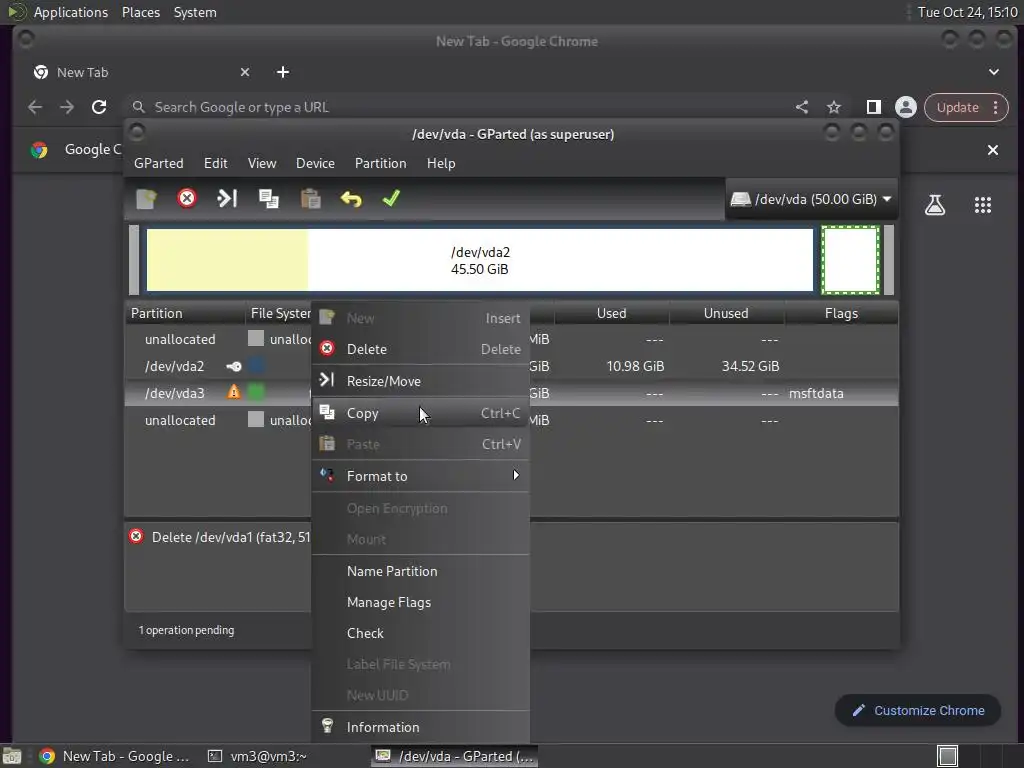1024x768 pixels.
Task: Click the context menu Copy icon
Action: pos(327,412)
